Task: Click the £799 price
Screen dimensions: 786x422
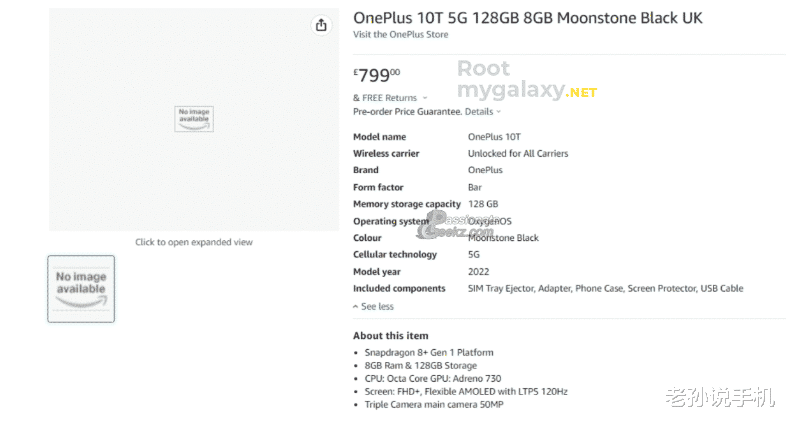Action: click(378, 74)
